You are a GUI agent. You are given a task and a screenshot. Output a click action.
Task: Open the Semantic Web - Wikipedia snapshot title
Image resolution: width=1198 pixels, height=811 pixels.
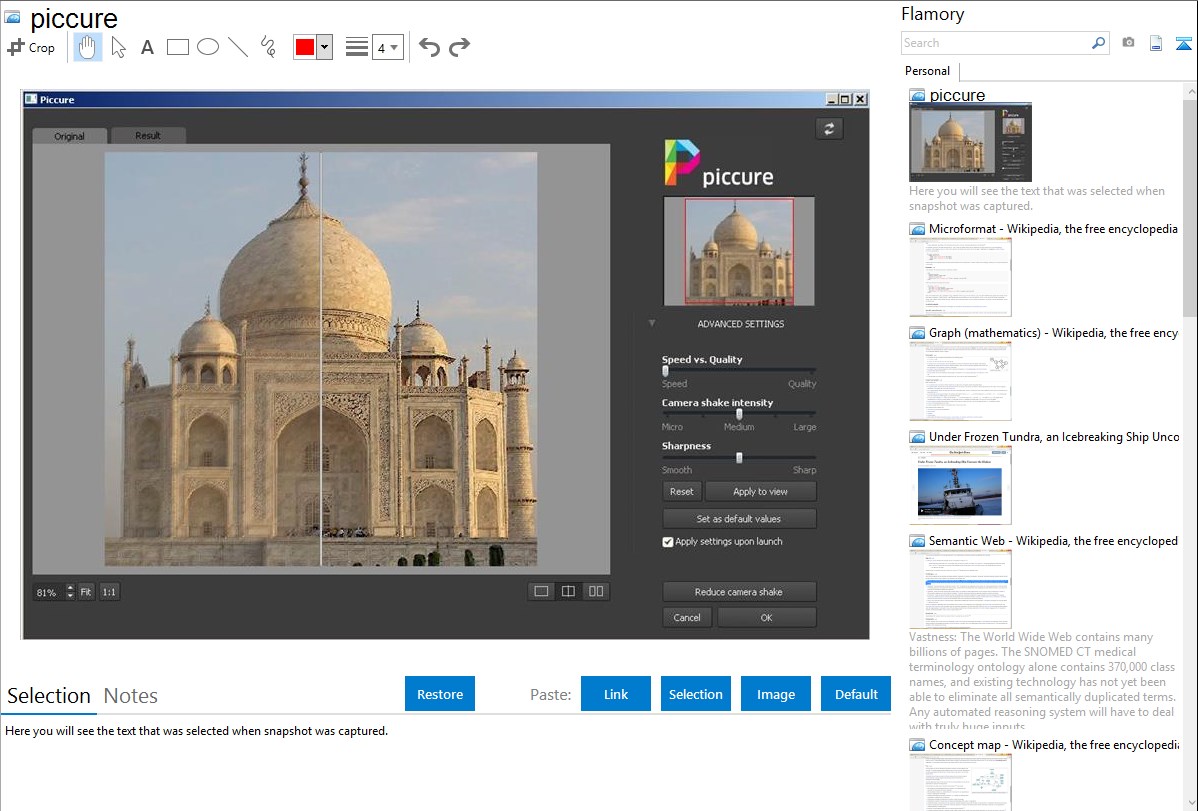(1053, 540)
